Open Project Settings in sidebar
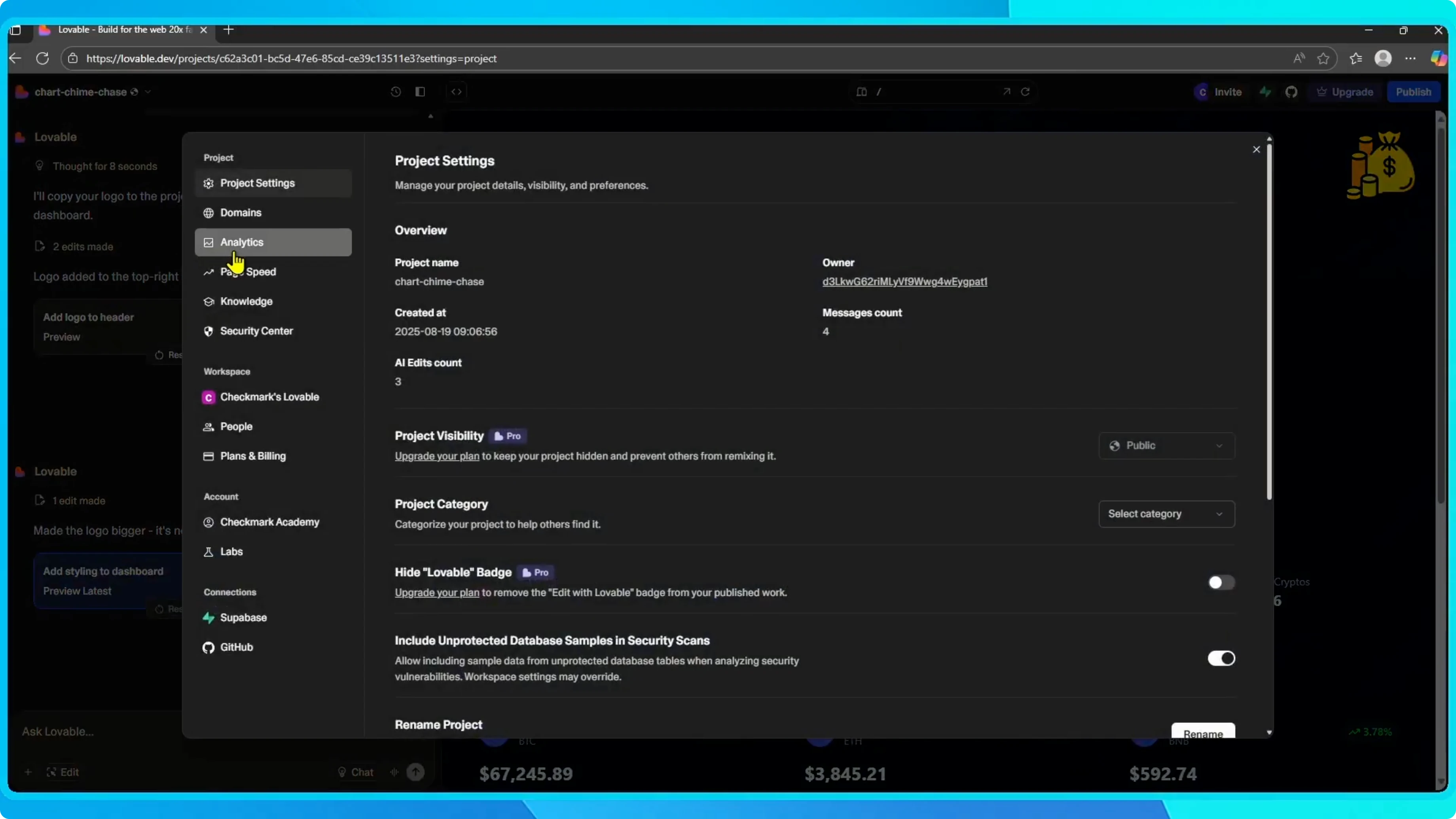 [x=273, y=183]
